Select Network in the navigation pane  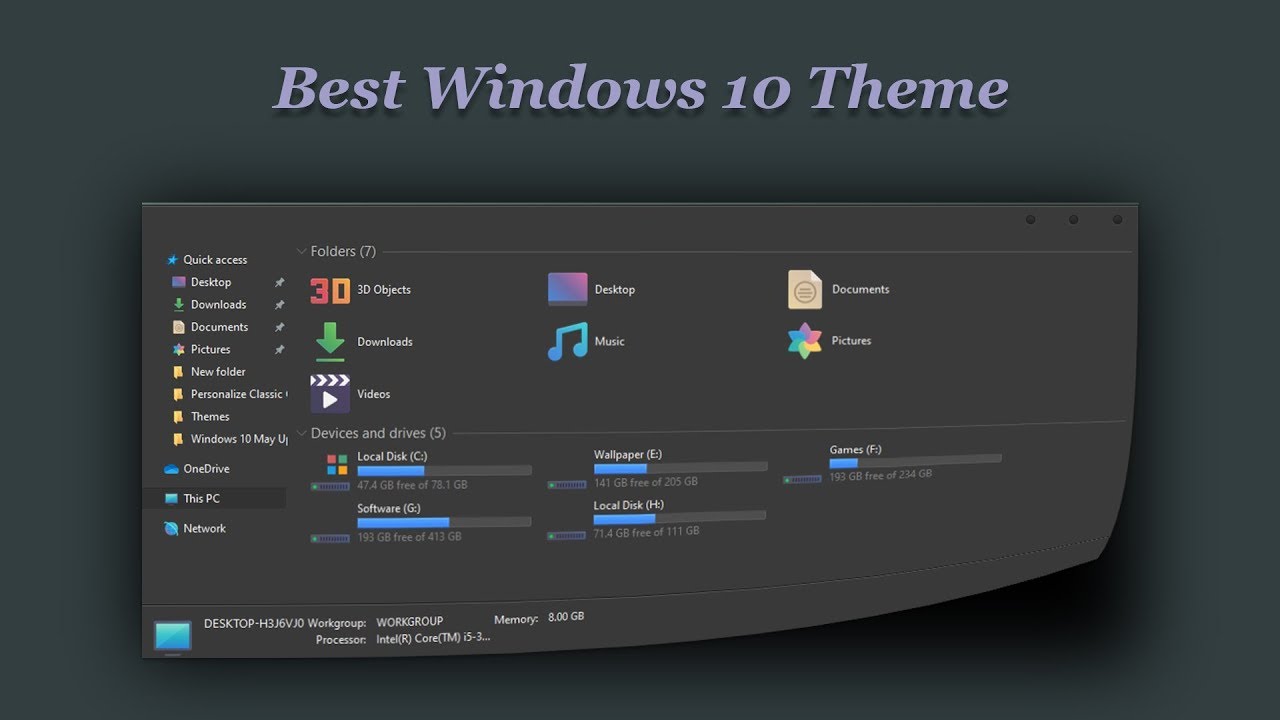[204, 529]
